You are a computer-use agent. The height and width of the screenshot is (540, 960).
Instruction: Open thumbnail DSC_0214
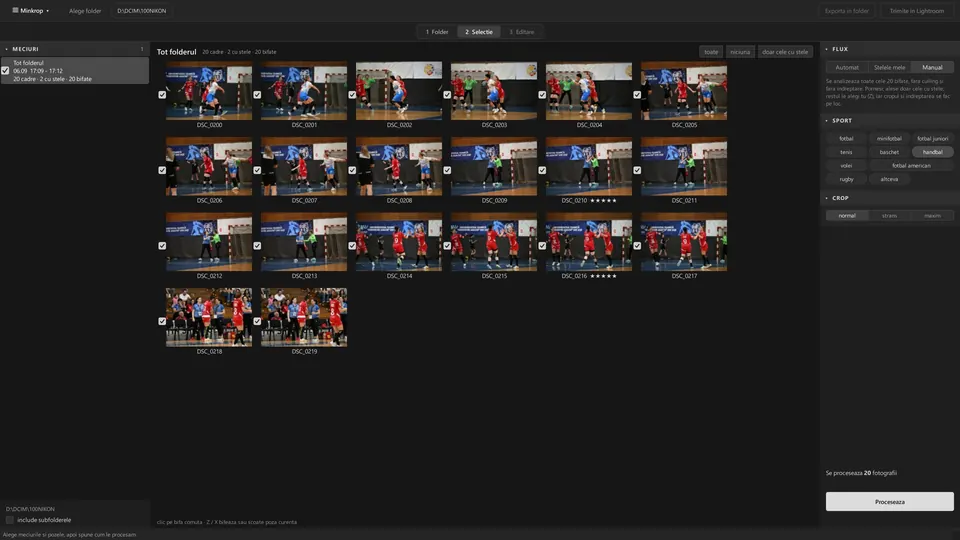click(x=399, y=242)
